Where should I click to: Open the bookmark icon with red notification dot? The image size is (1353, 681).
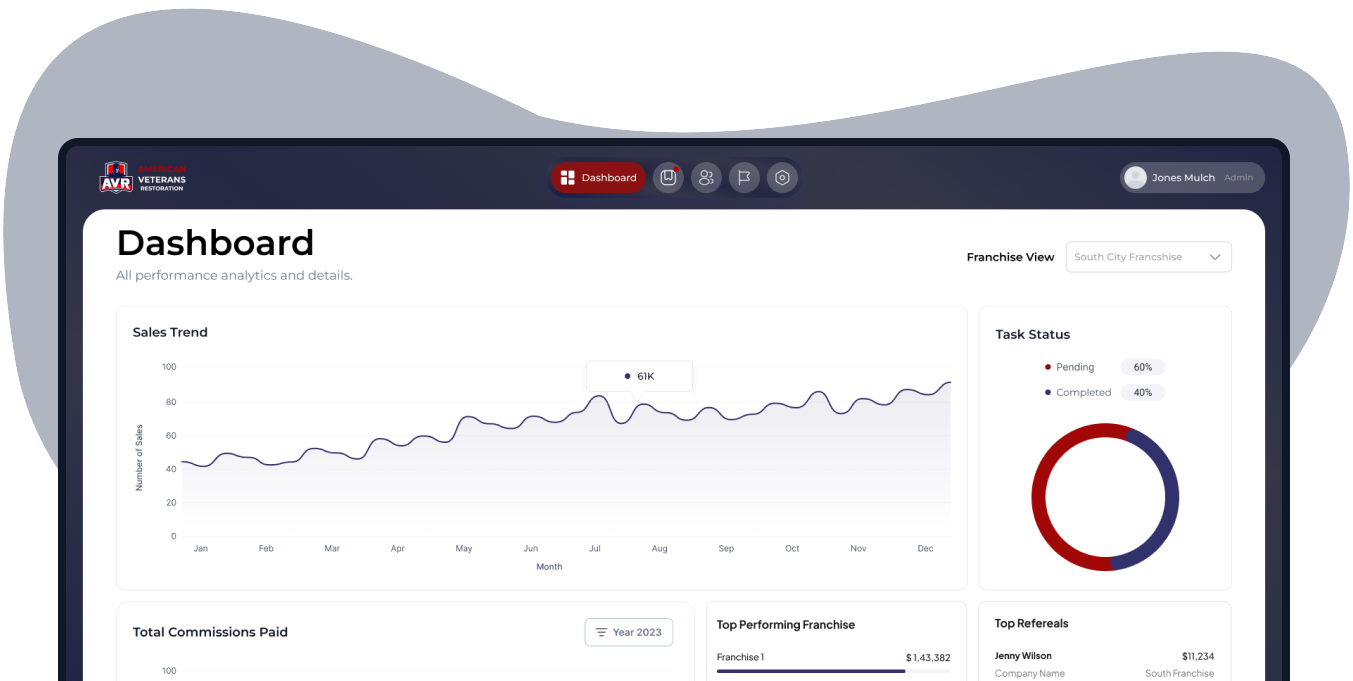pyautogui.click(x=668, y=178)
